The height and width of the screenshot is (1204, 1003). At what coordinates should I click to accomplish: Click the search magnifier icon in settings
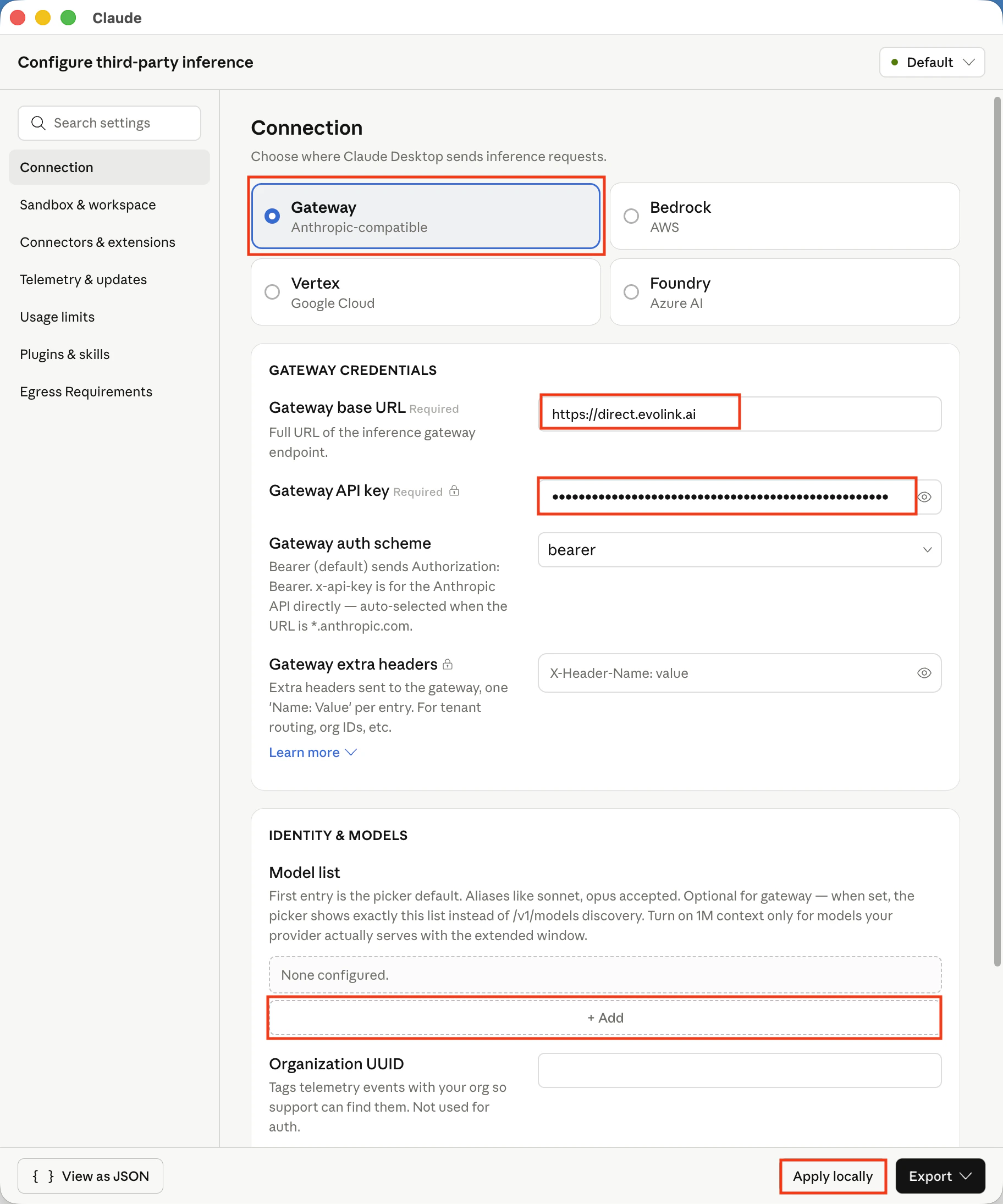[38, 123]
